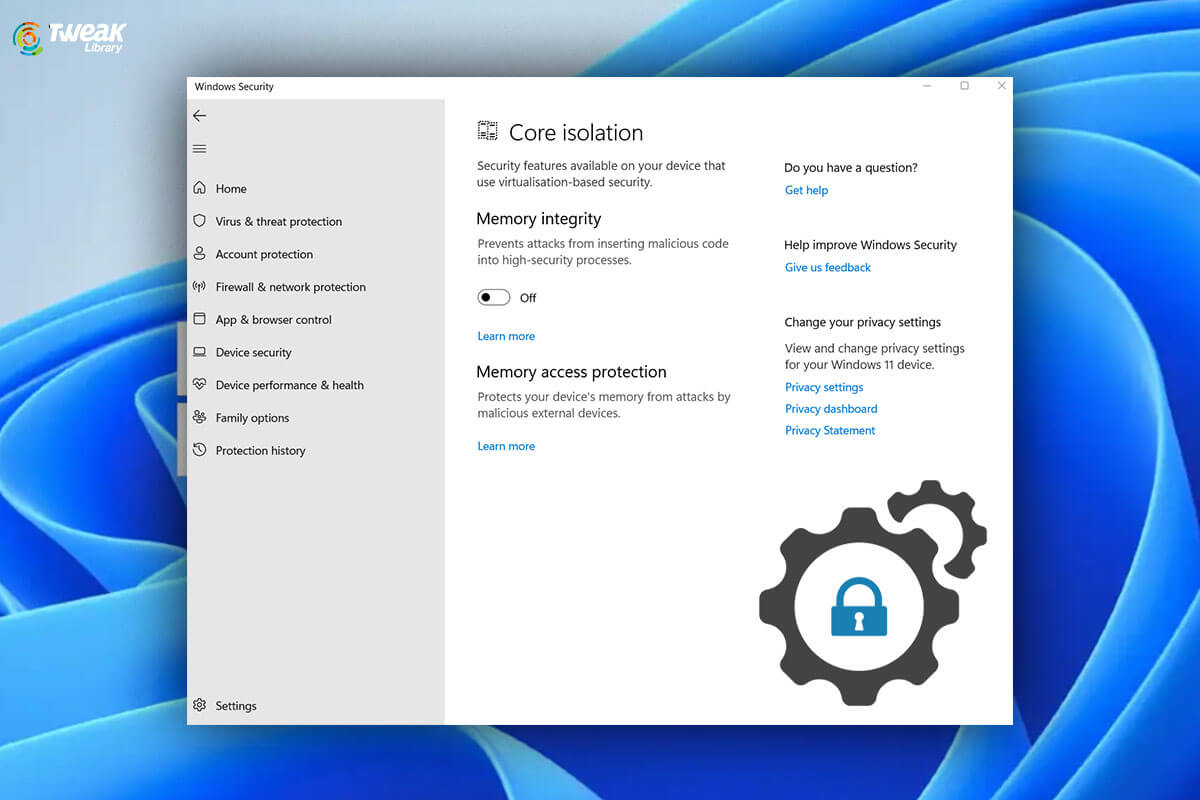Open Learn more under Memory integrity

(506, 335)
